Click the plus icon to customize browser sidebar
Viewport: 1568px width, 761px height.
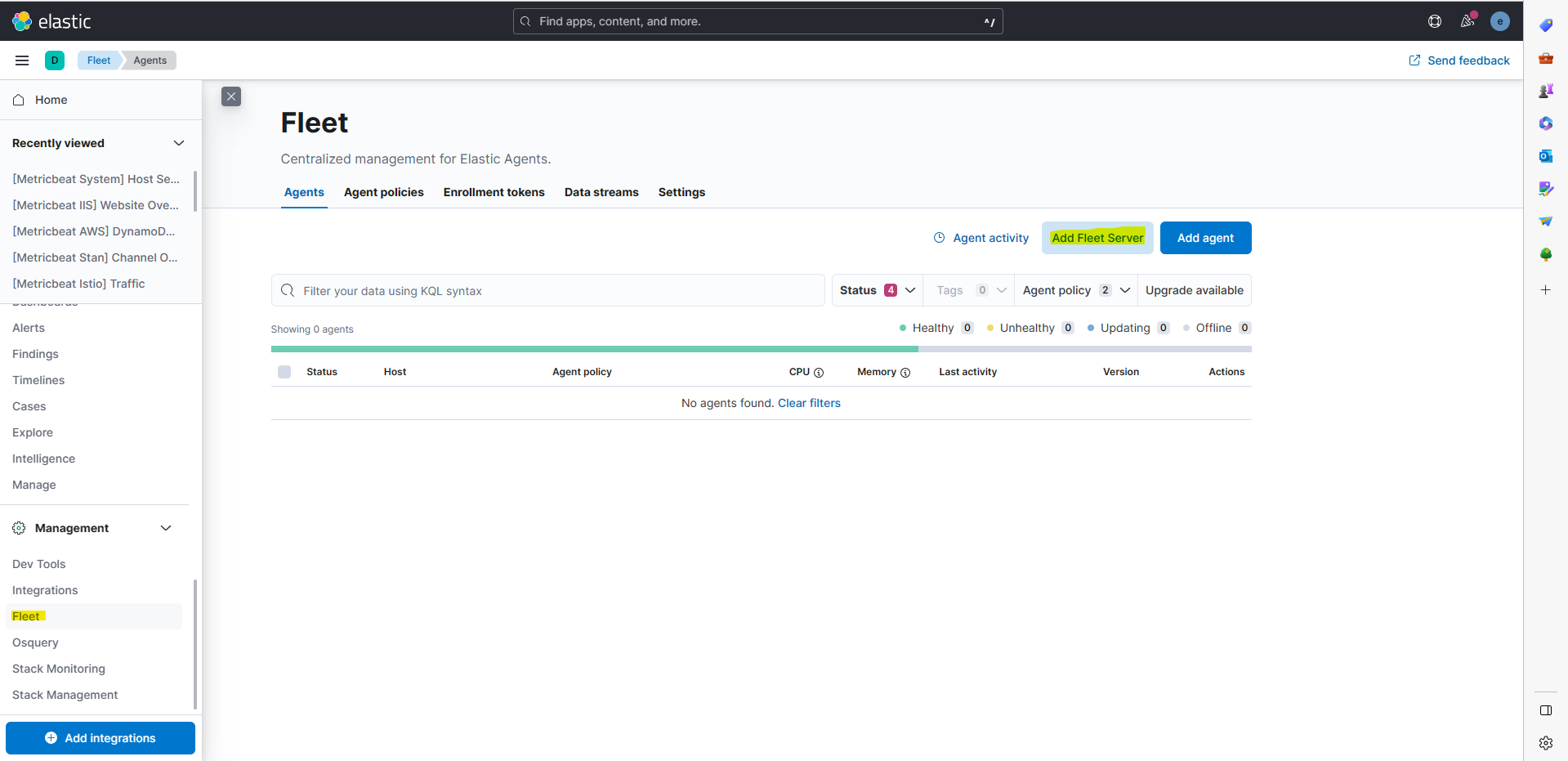[1546, 289]
